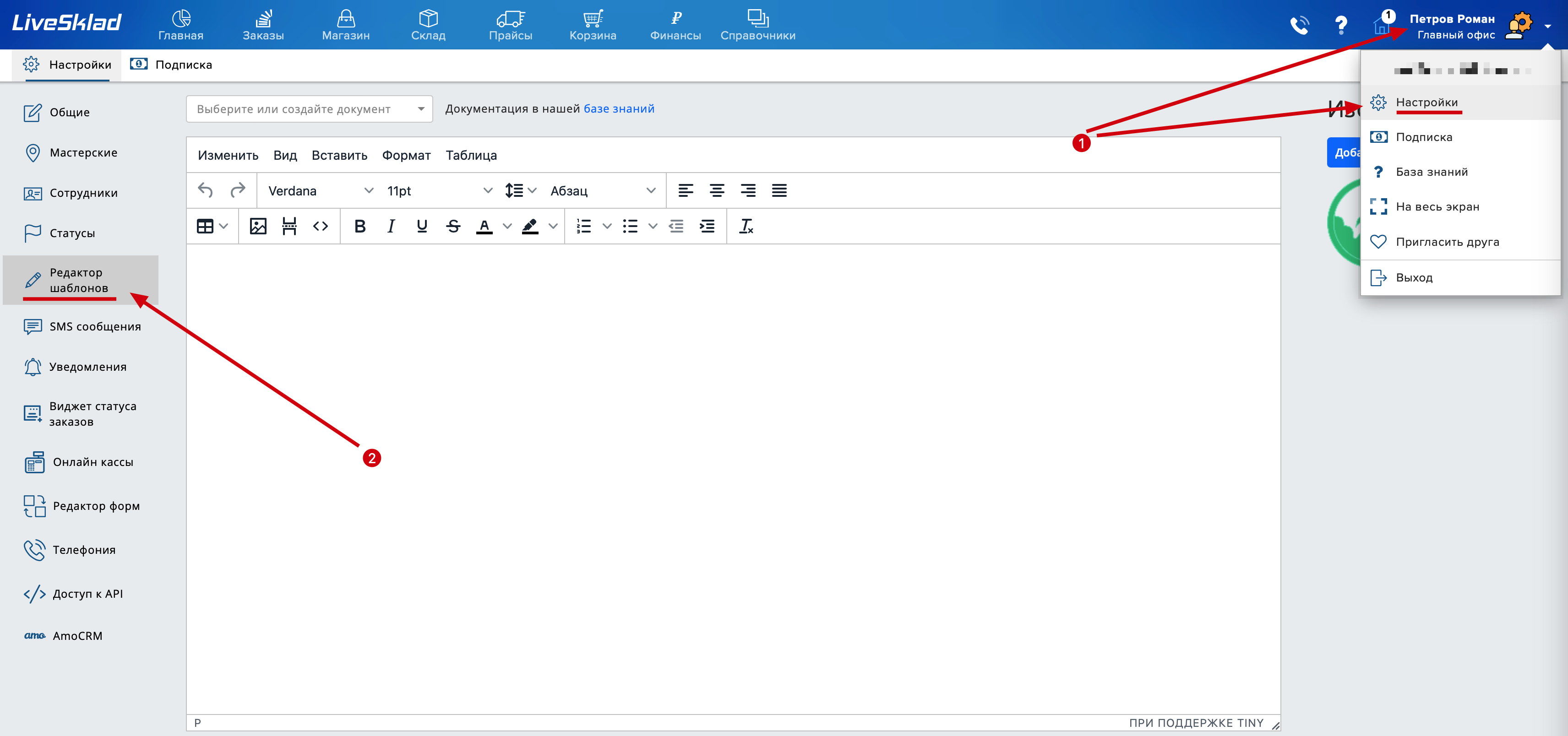1568x736 pixels.
Task: Click the source code icon
Action: click(320, 226)
